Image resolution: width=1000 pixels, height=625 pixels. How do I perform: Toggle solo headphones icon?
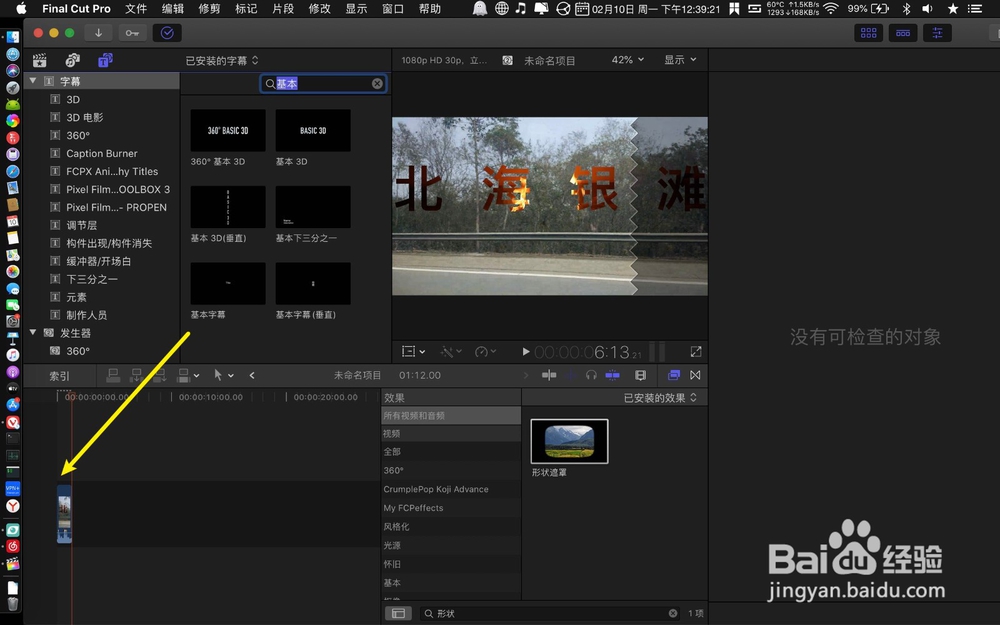coord(591,375)
